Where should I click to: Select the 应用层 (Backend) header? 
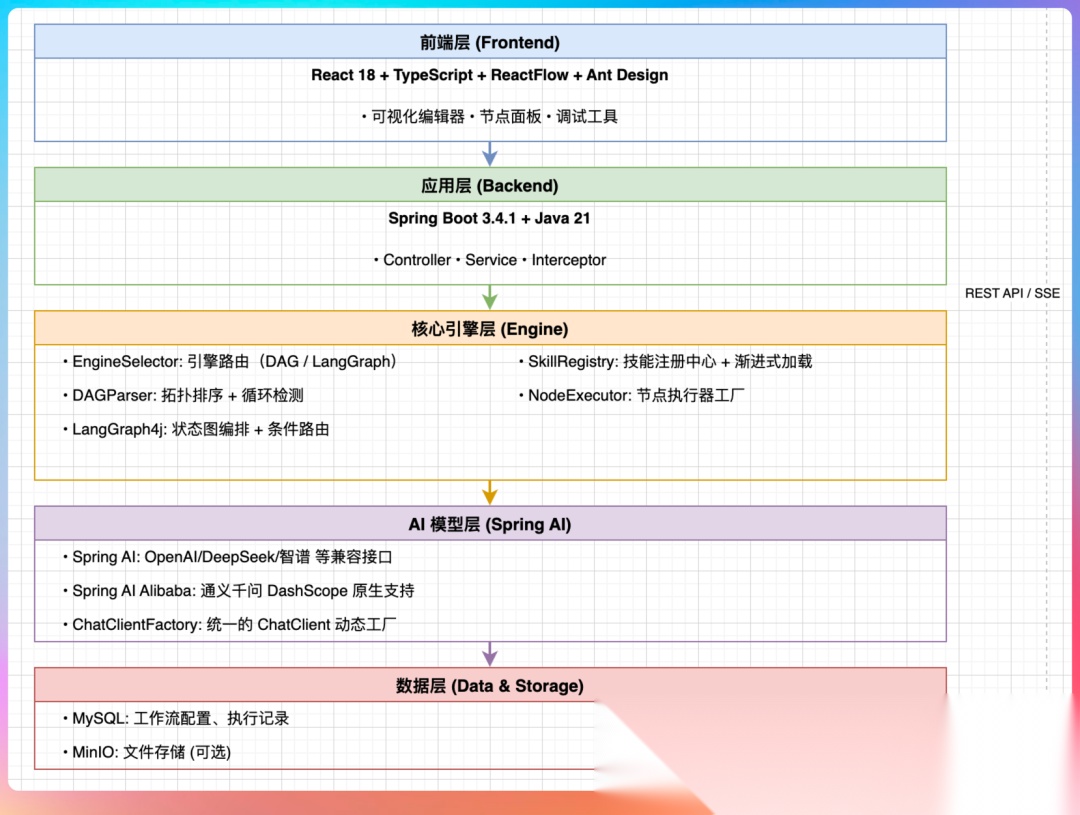pyautogui.click(x=490, y=185)
